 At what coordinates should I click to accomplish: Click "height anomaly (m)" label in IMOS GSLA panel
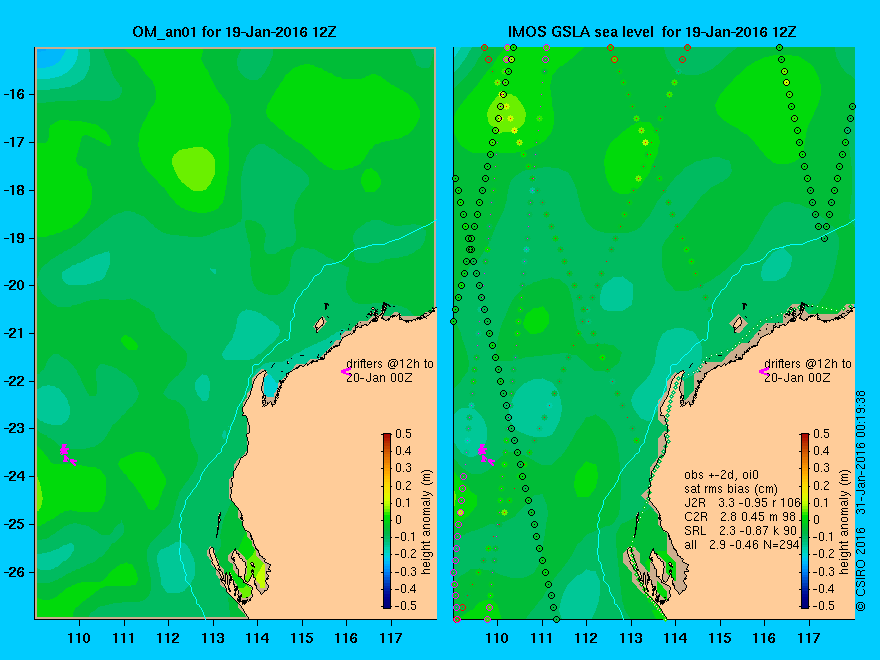(845, 521)
